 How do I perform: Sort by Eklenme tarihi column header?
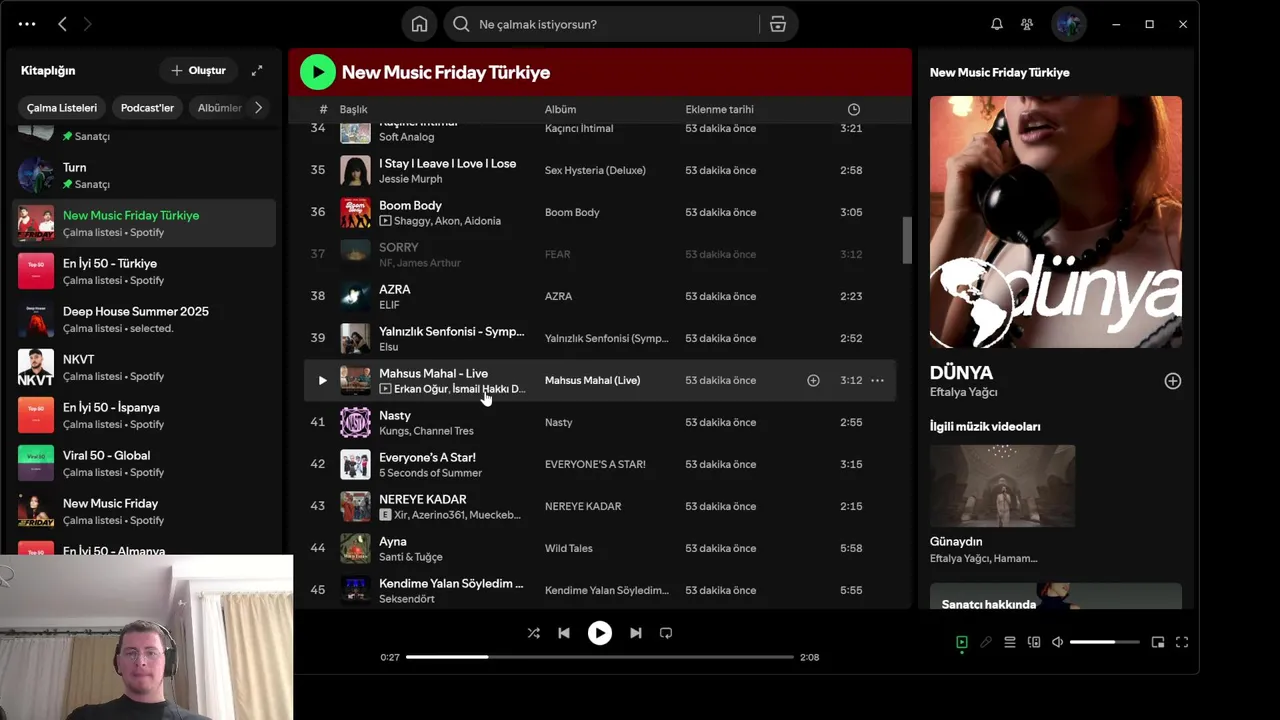coord(720,109)
